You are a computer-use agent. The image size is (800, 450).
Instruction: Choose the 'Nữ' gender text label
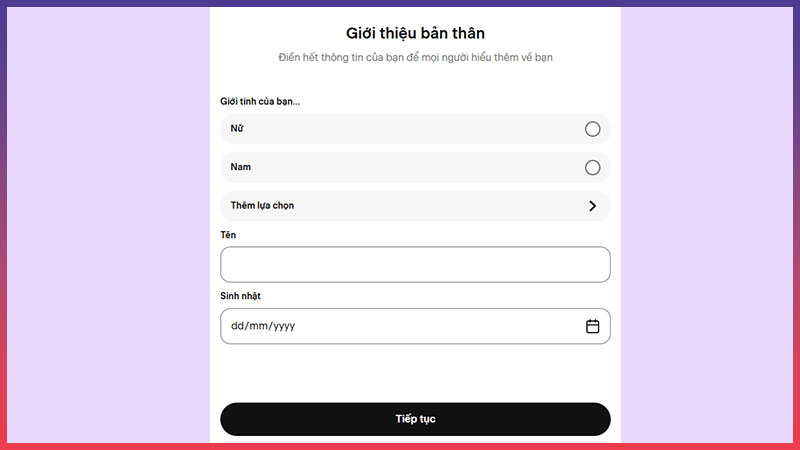pos(237,129)
